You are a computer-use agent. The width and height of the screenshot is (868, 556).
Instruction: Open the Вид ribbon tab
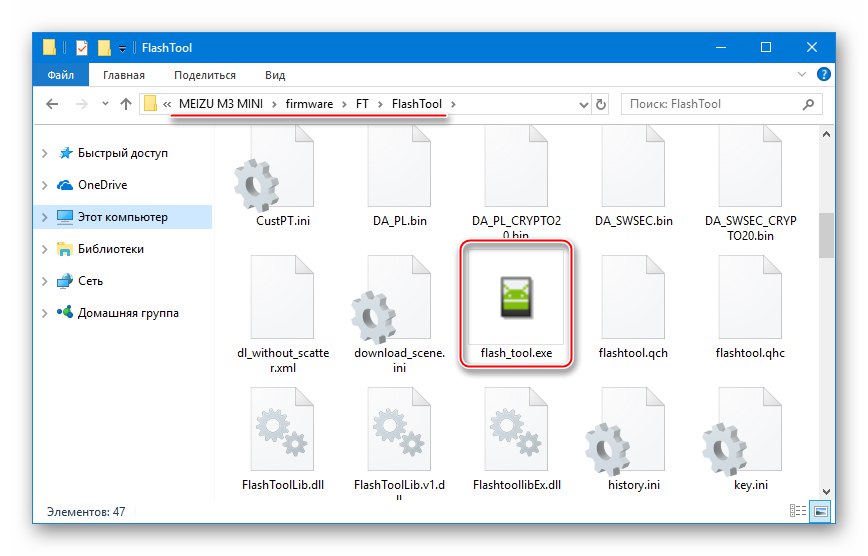pyautogui.click(x=275, y=75)
